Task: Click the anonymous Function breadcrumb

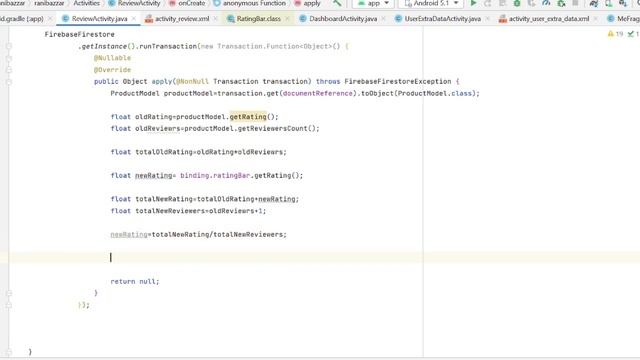Action: [254, 3]
